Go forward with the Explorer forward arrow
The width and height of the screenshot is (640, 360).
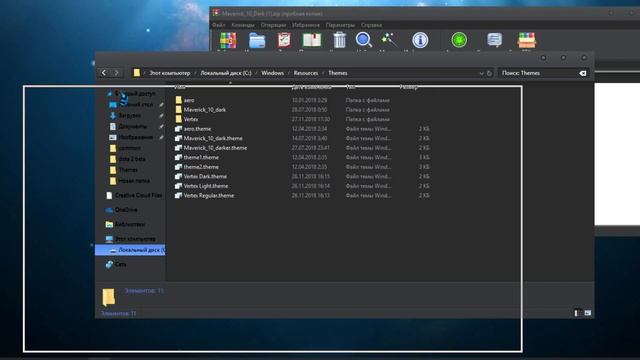[x=117, y=73]
